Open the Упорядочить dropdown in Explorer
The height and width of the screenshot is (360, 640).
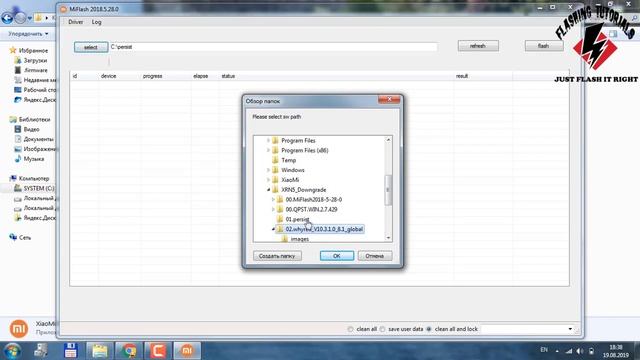point(28,34)
